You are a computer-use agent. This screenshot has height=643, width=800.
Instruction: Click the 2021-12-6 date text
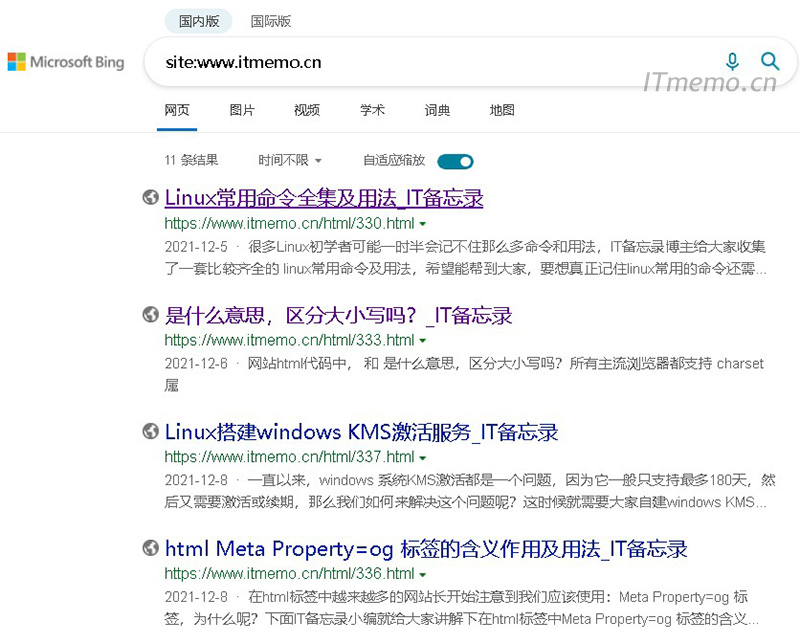(196, 364)
